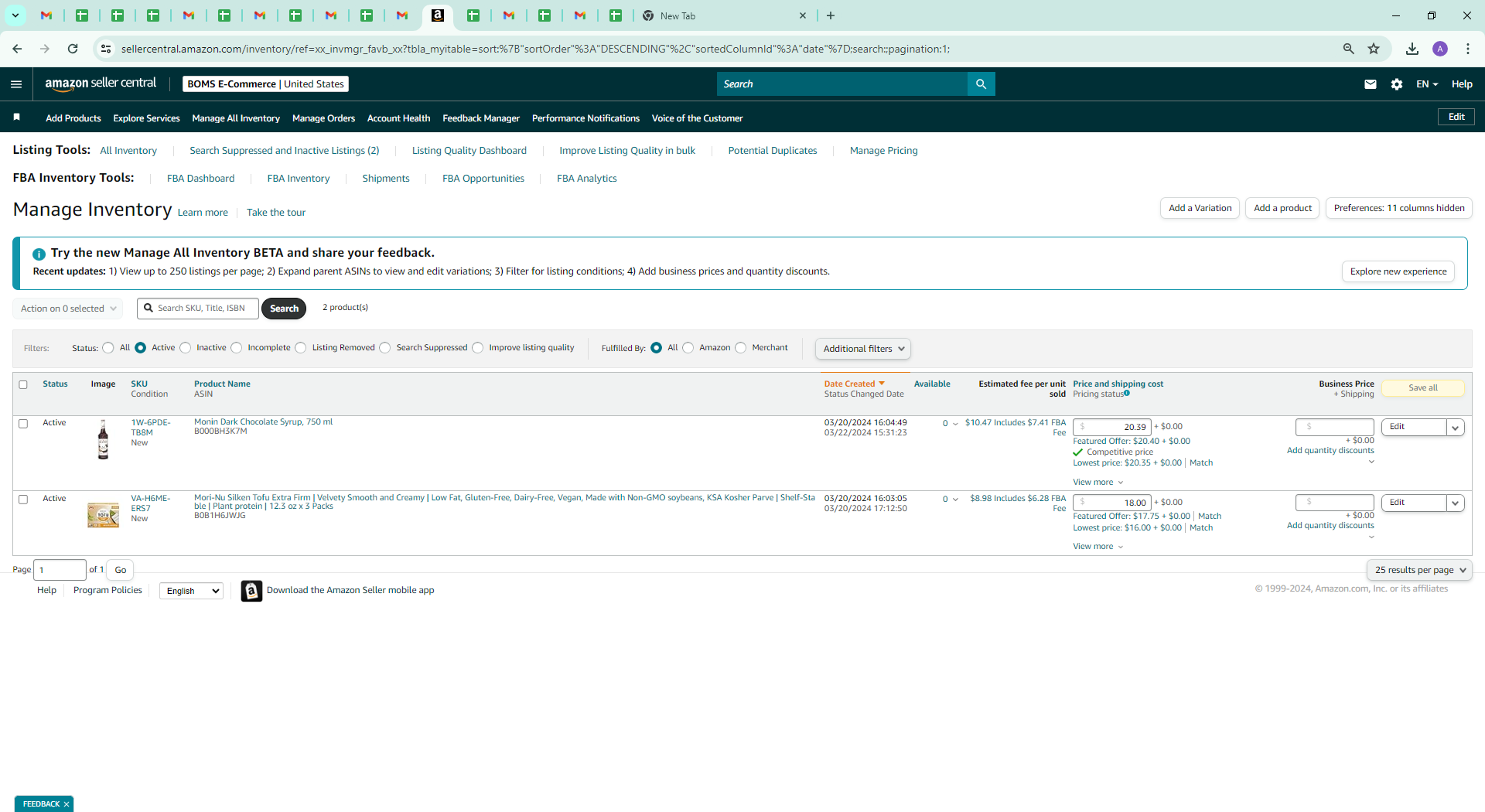Open Edit dropdown arrow for Mori-Nu Tofu

tap(1456, 503)
